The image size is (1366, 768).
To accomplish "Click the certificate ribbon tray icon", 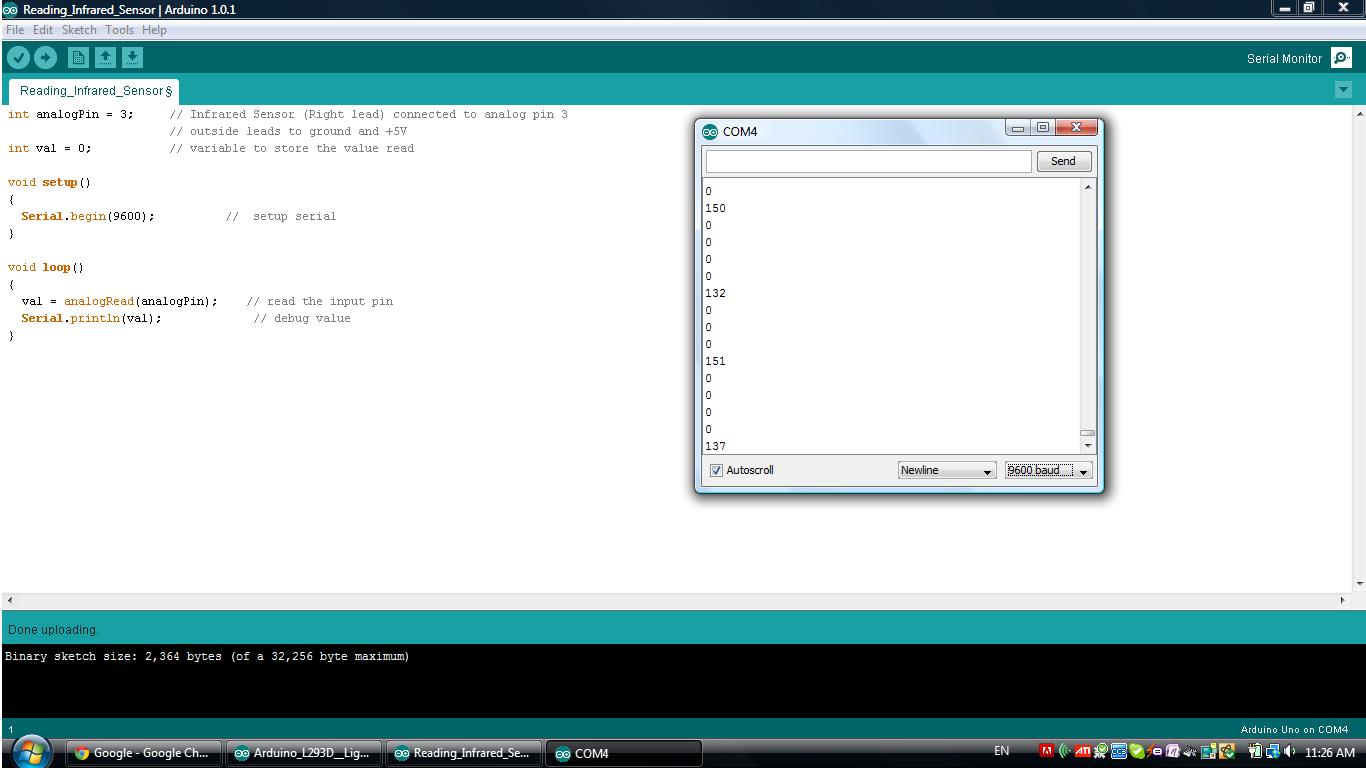I will click(x=1101, y=751).
